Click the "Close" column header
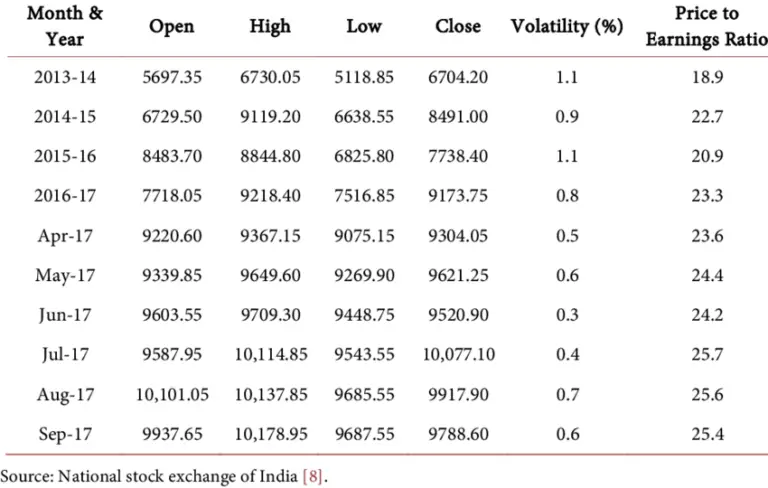Viewport: 768px width, 488px height. click(x=458, y=27)
